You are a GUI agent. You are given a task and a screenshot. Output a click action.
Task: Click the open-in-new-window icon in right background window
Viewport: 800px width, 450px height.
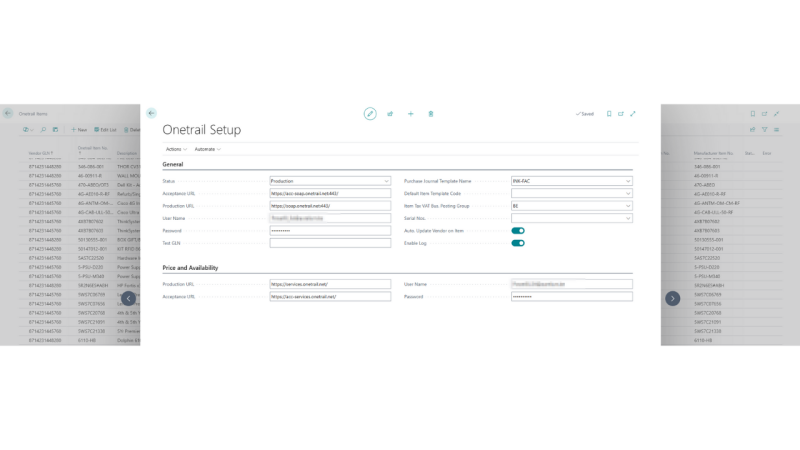pos(764,114)
